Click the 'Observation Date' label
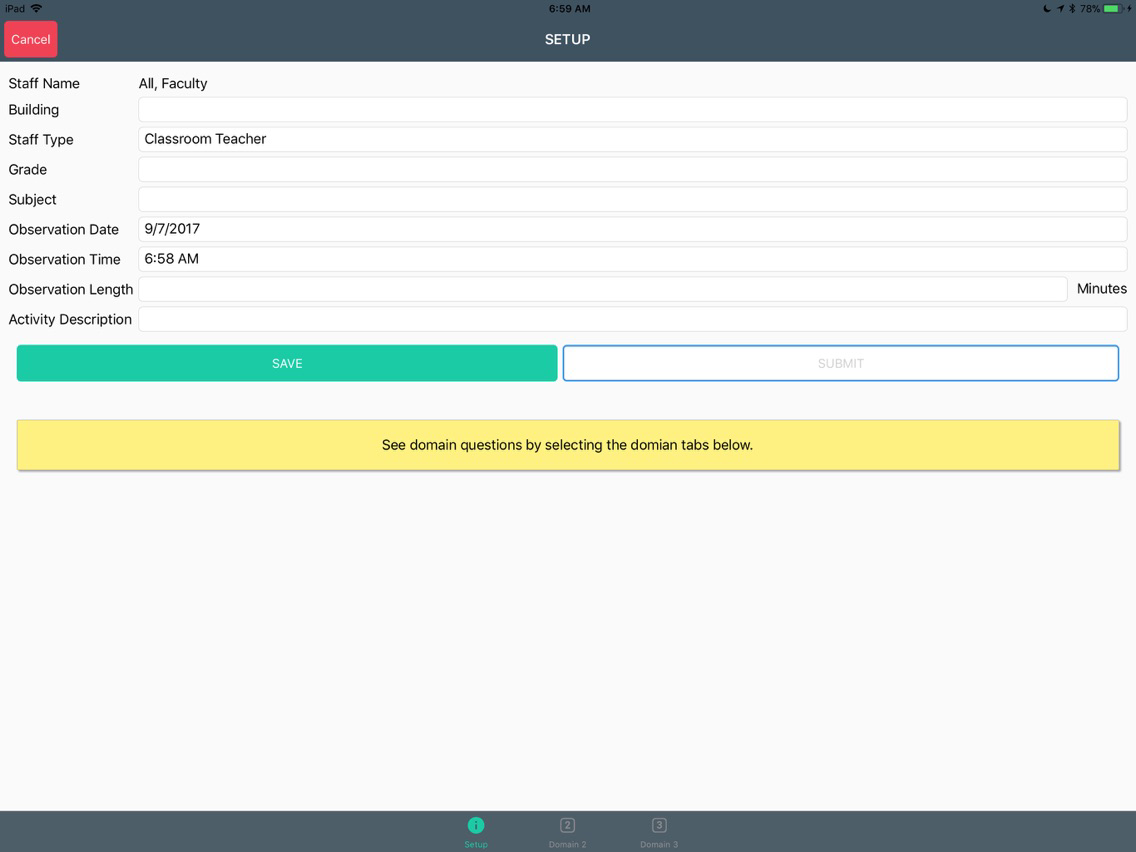 click(64, 229)
